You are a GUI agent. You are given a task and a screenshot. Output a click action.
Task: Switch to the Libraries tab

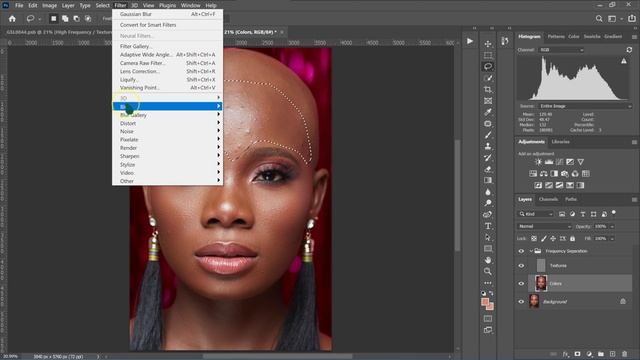[x=560, y=142]
